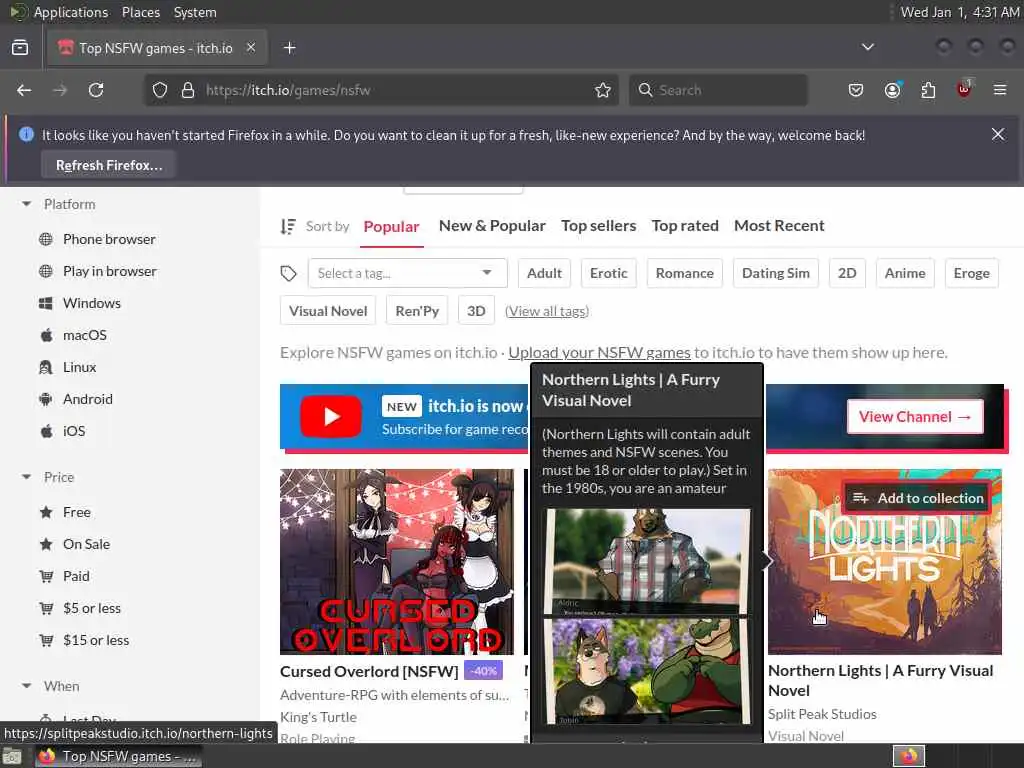Select the Visual Novel tag
Screen dimensions: 1024x768
328,311
